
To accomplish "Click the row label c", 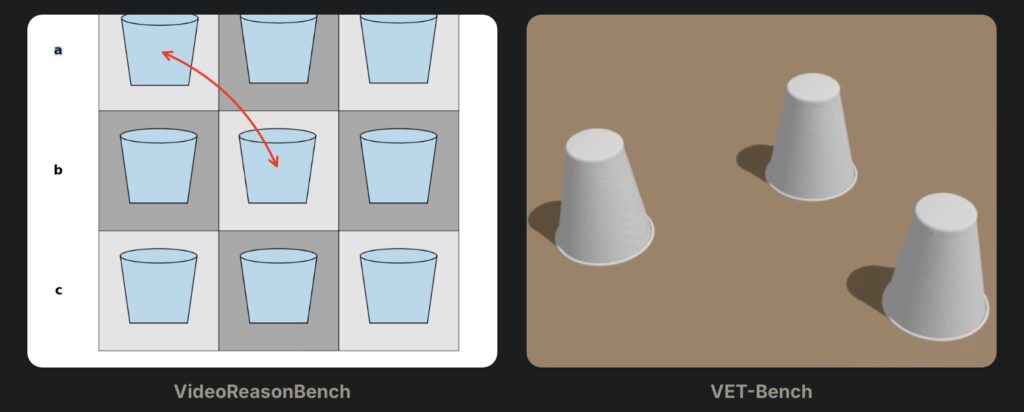I will click(x=58, y=290).
